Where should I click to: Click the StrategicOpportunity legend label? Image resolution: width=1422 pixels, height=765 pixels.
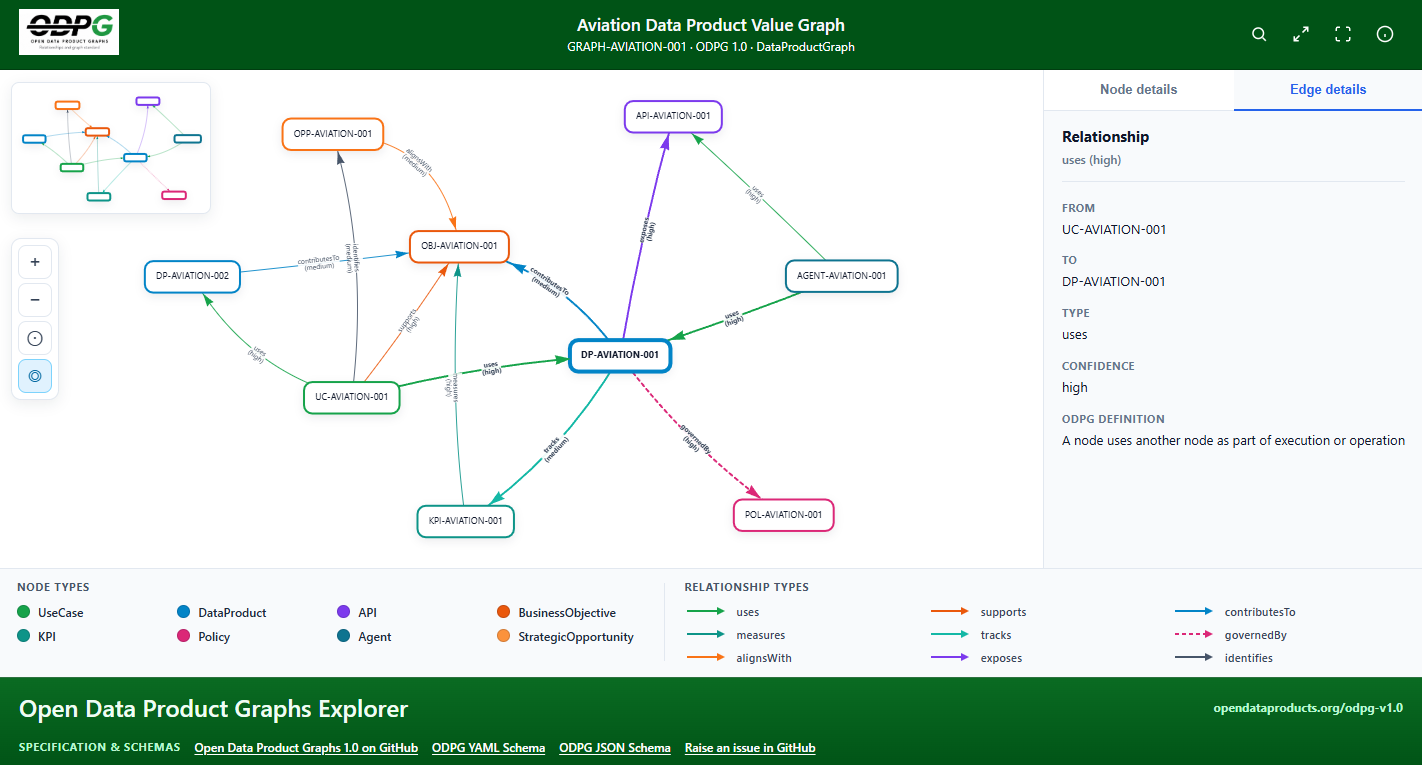click(x=576, y=636)
